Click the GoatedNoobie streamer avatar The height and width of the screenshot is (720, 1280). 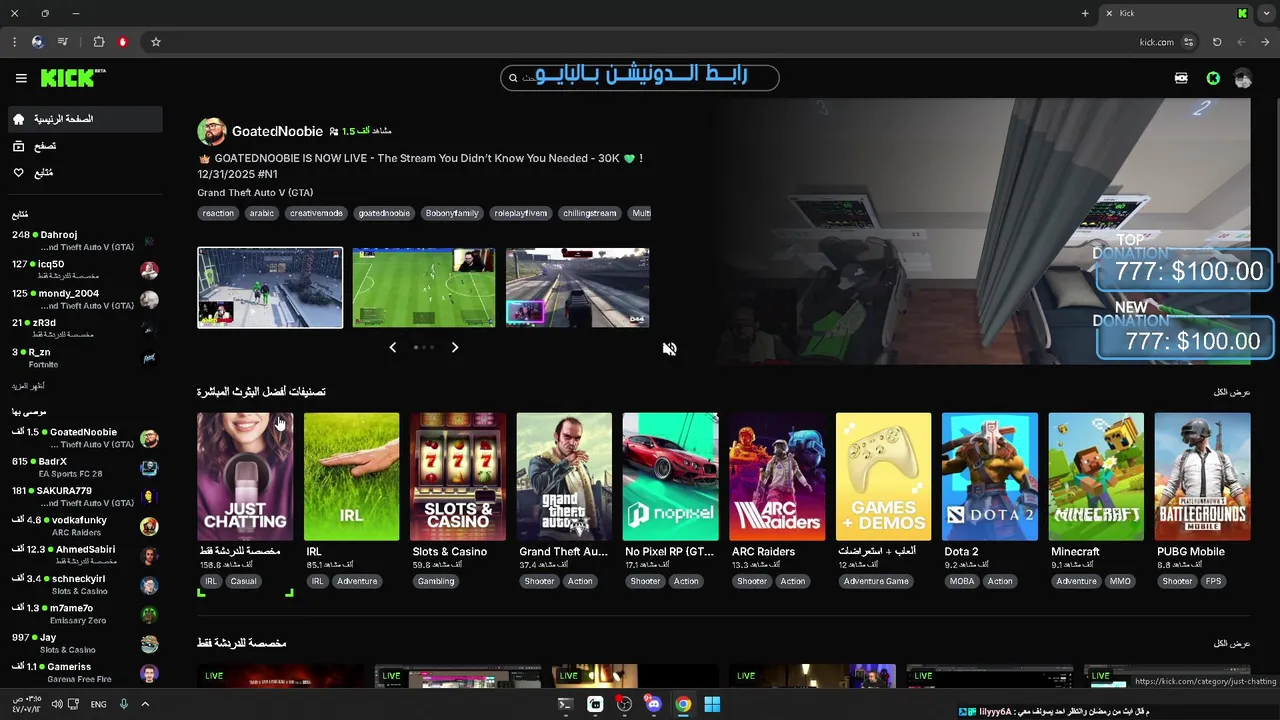211,131
